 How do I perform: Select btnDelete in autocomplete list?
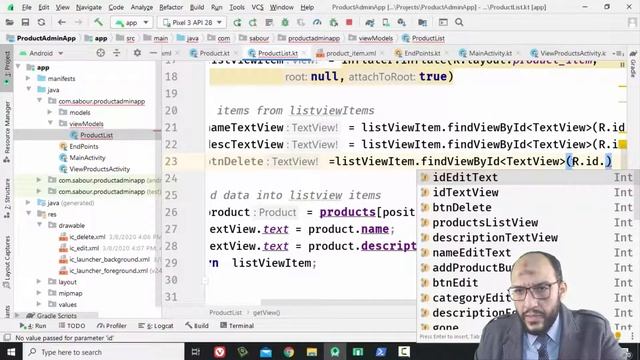527,207
